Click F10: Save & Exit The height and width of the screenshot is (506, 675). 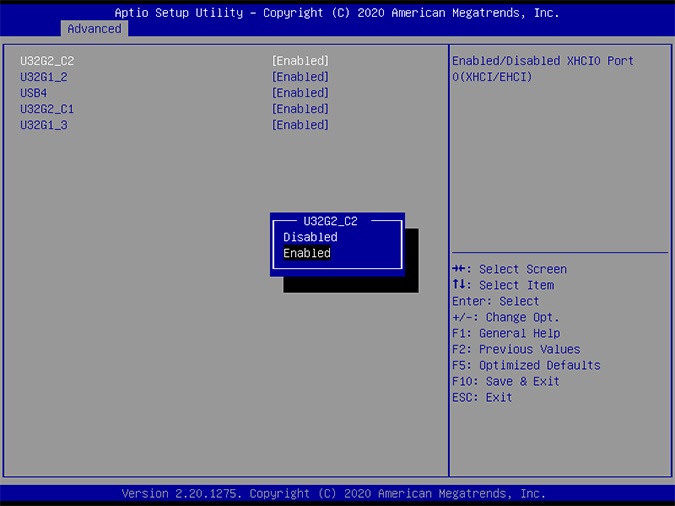[506, 381]
